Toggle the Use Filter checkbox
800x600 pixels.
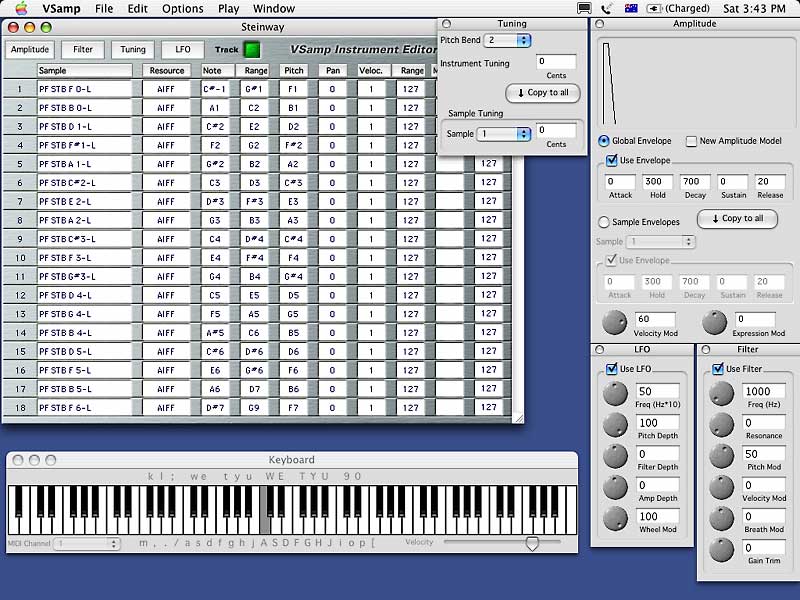pyautogui.click(x=718, y=369)
